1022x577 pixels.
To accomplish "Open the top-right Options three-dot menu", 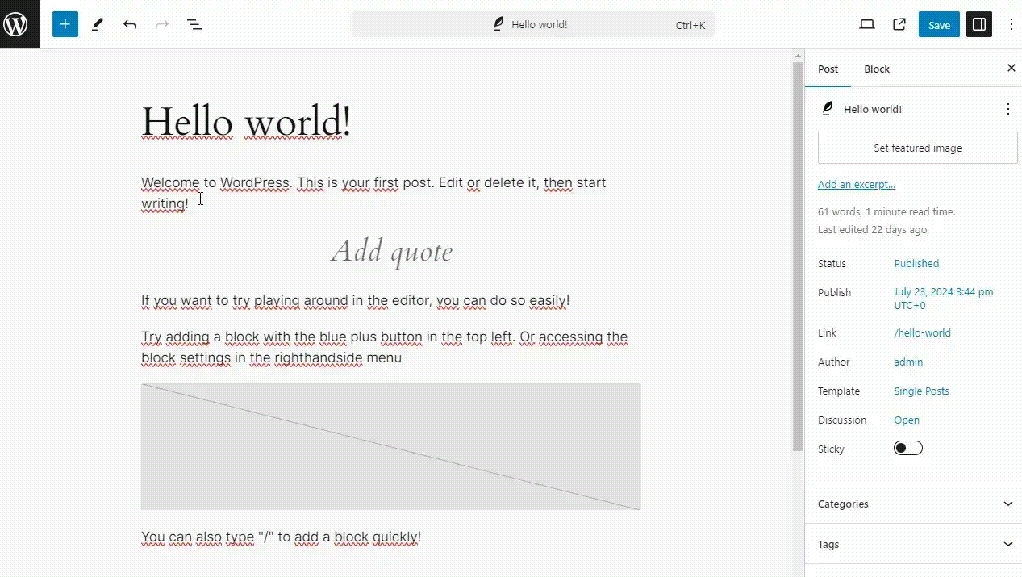I will coord(1012,24).
